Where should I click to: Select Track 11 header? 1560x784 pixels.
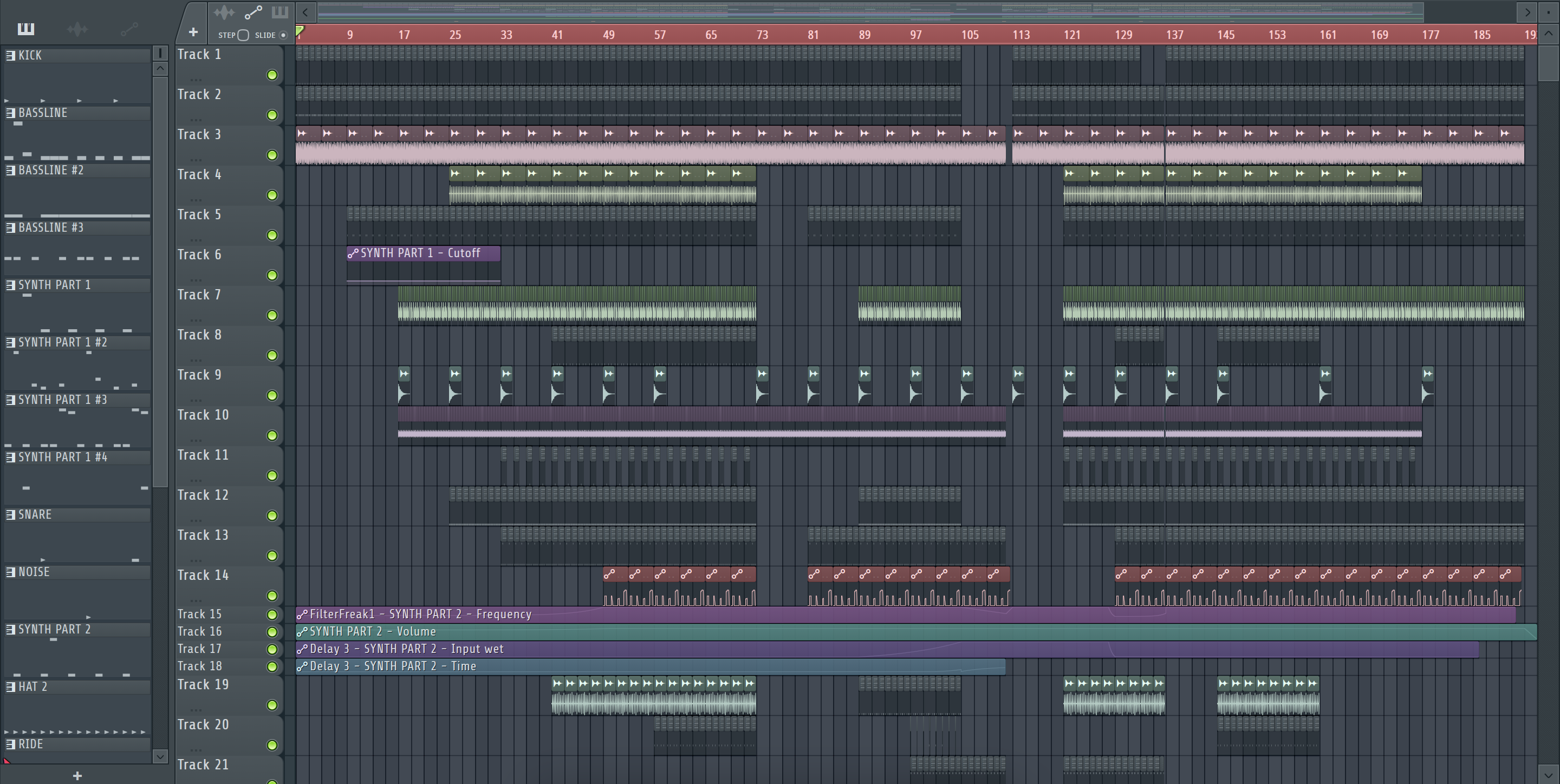point(229,466)
